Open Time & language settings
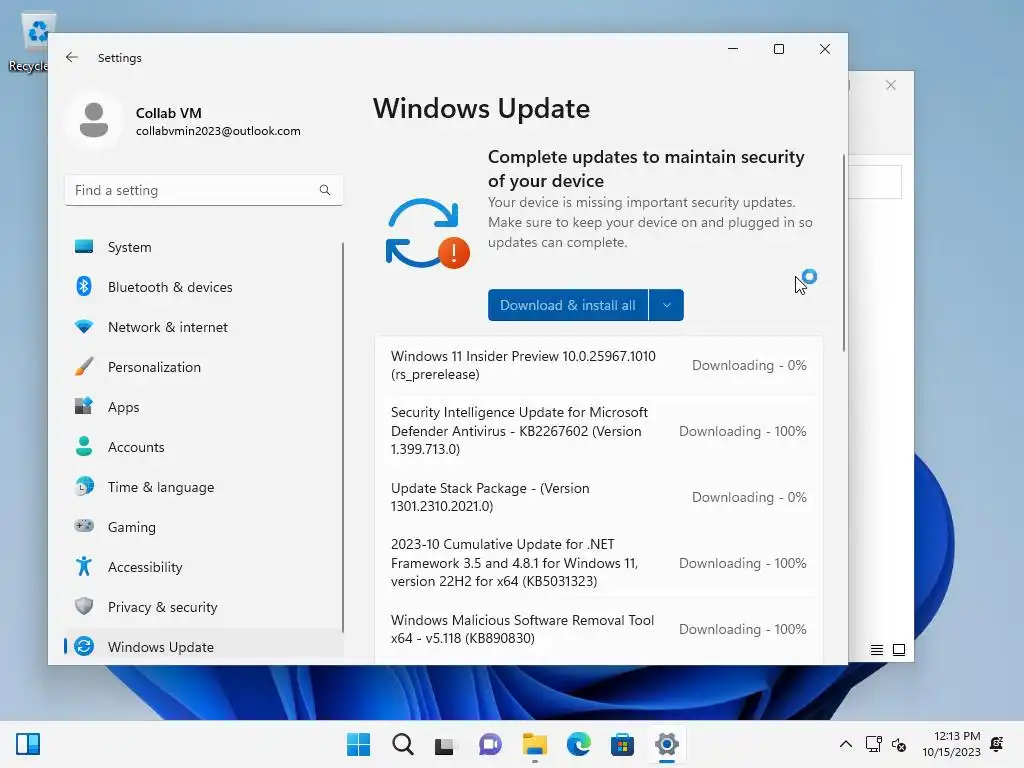 pyautogui.click(x=204, y=487)
